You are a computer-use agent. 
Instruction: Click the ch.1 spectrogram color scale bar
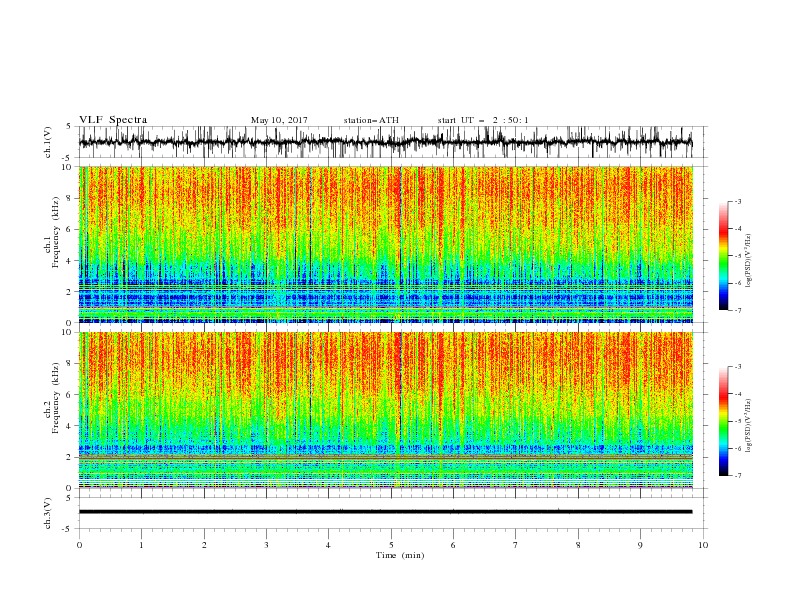pos(724,256)
